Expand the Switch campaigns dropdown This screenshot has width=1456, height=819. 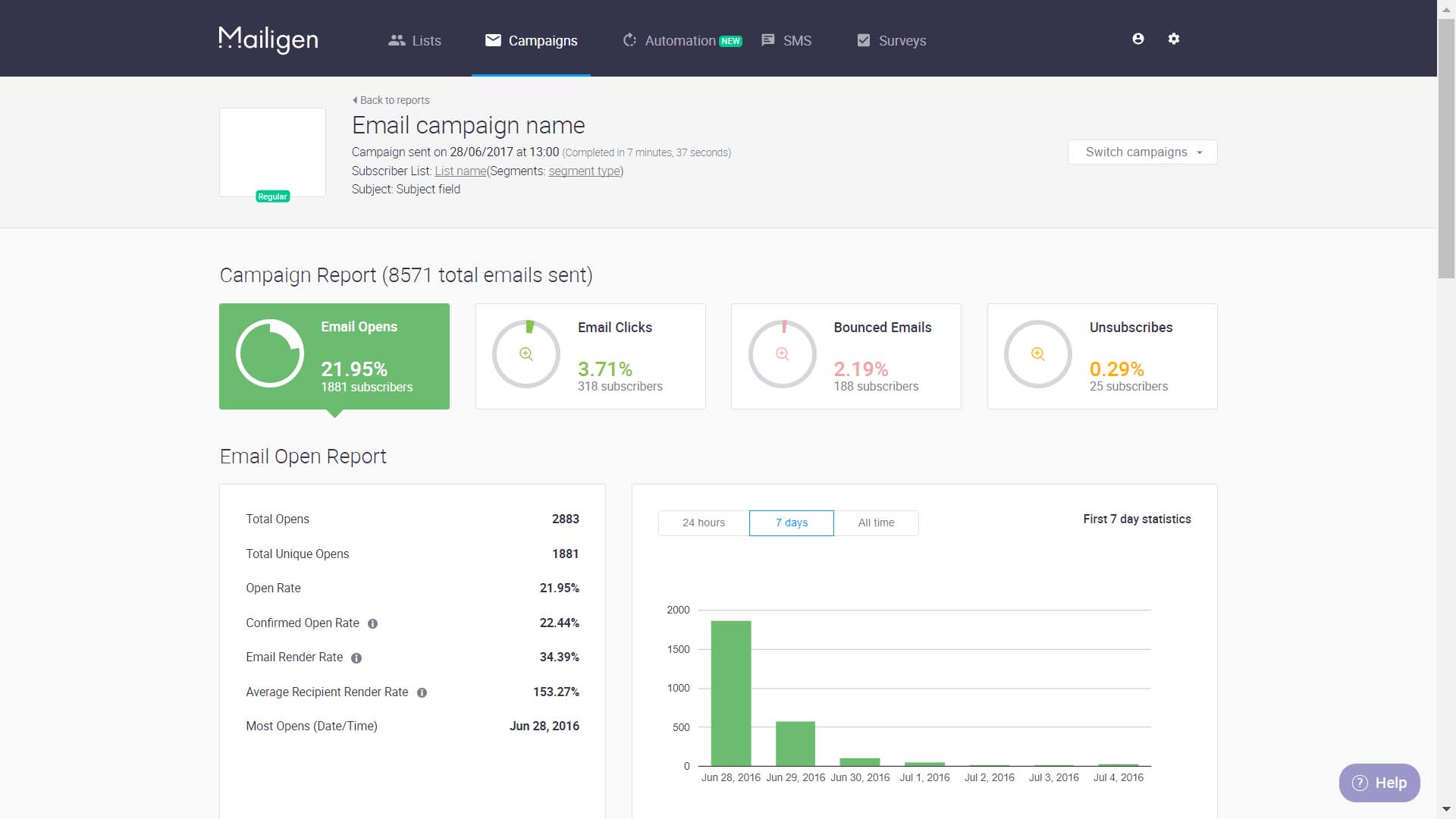(x=1142, y=152)
